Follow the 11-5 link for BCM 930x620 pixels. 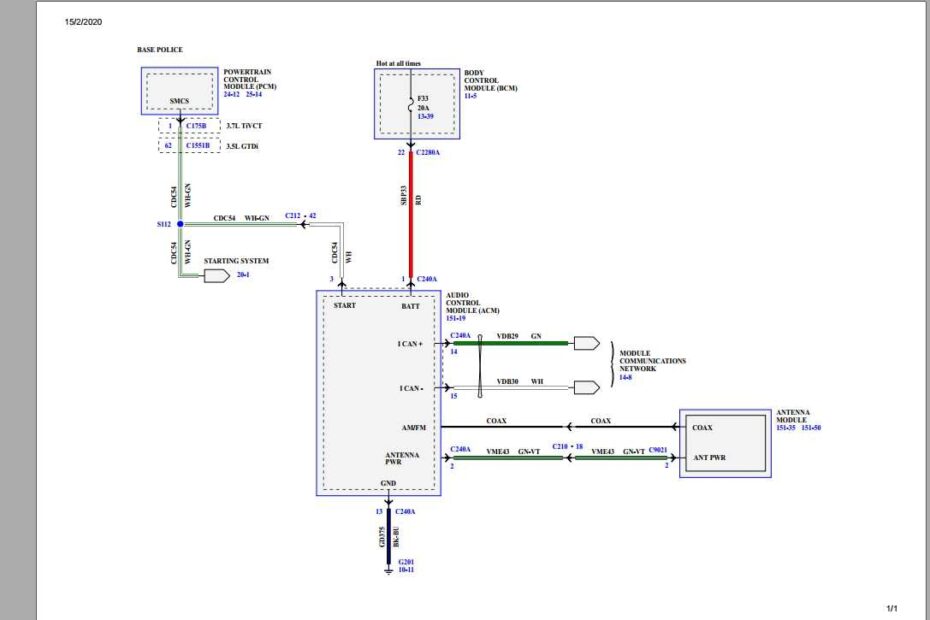click(469, 95)
